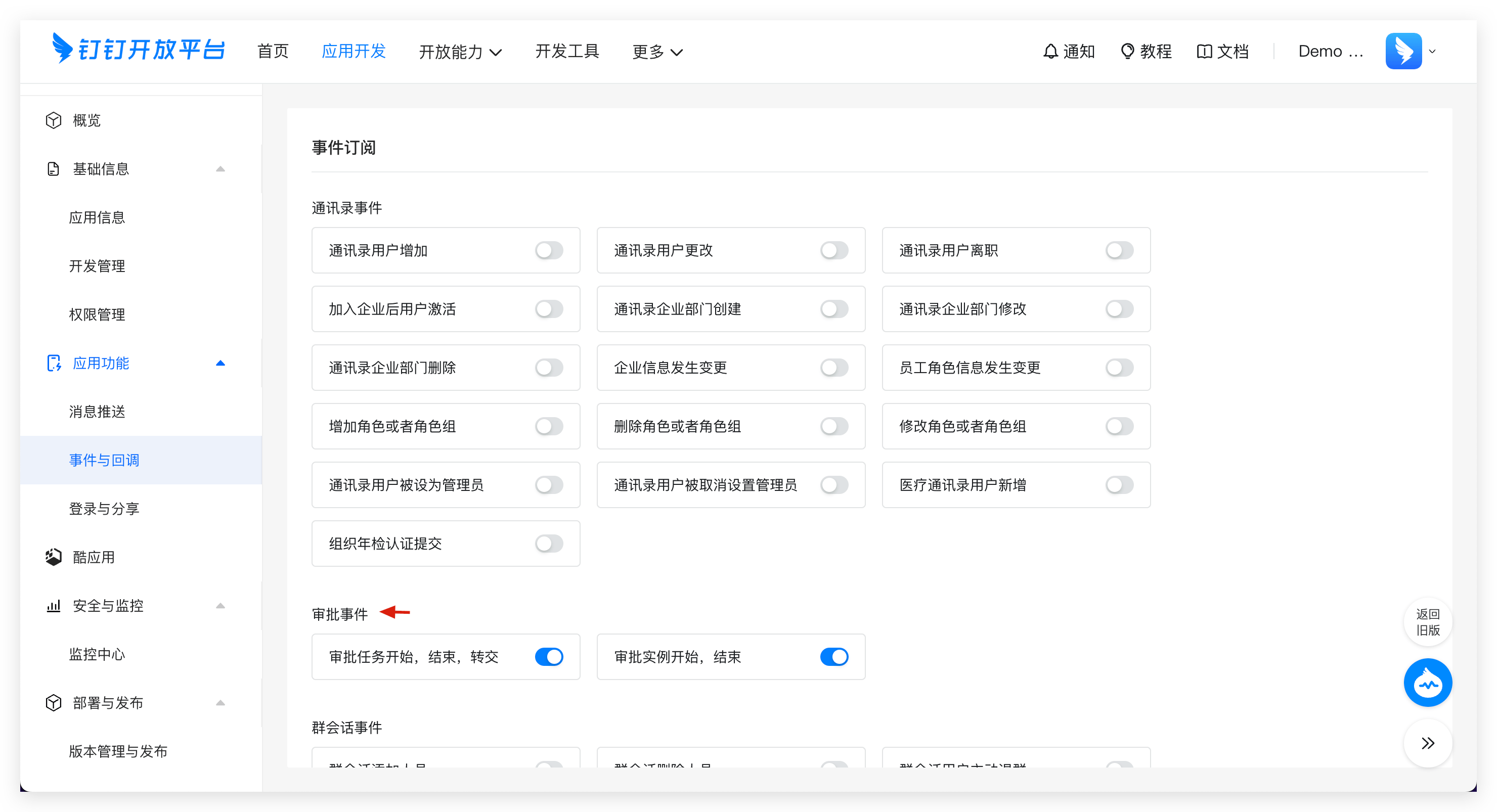Viewport: 1497px width, 812px height.
Task: Open 事件与回调 in the sidebar
Action: point(104,460)
